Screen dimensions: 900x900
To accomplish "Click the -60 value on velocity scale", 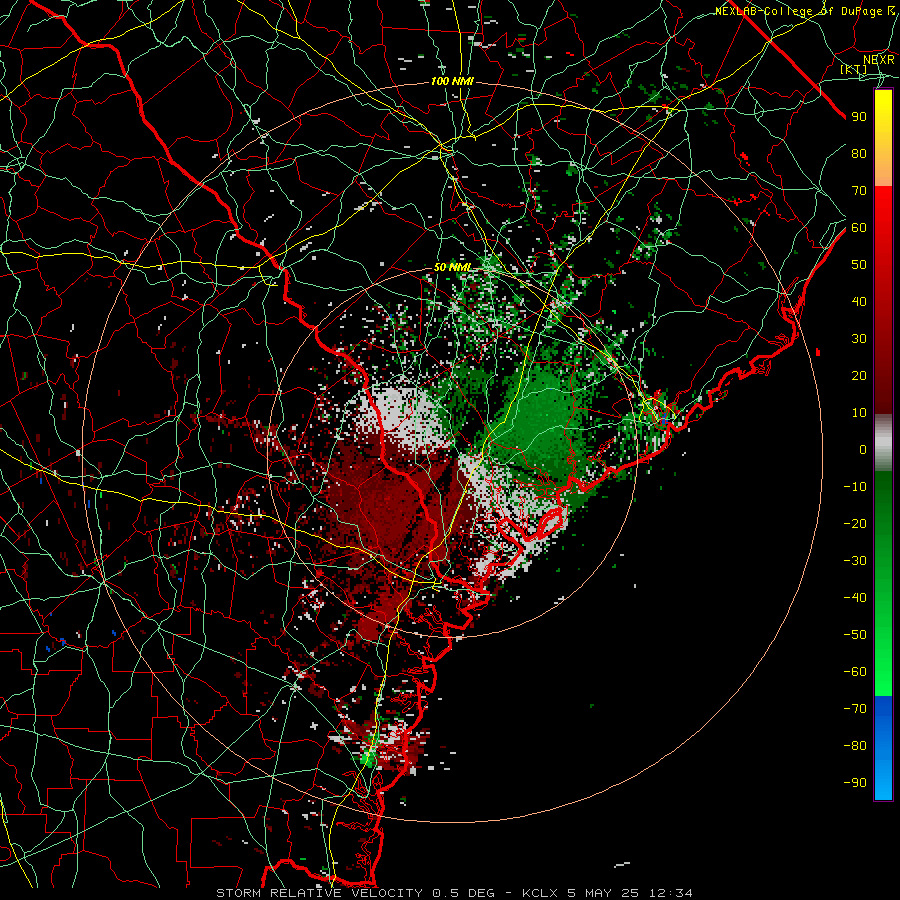I will [855, 672].
